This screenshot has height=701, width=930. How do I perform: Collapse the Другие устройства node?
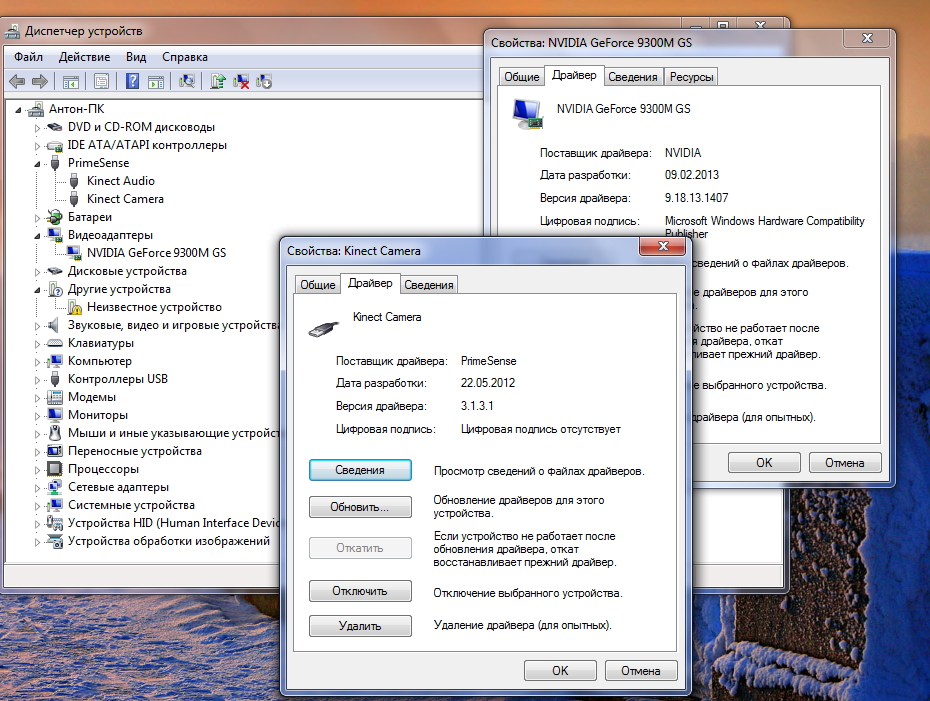pos(37,290)
